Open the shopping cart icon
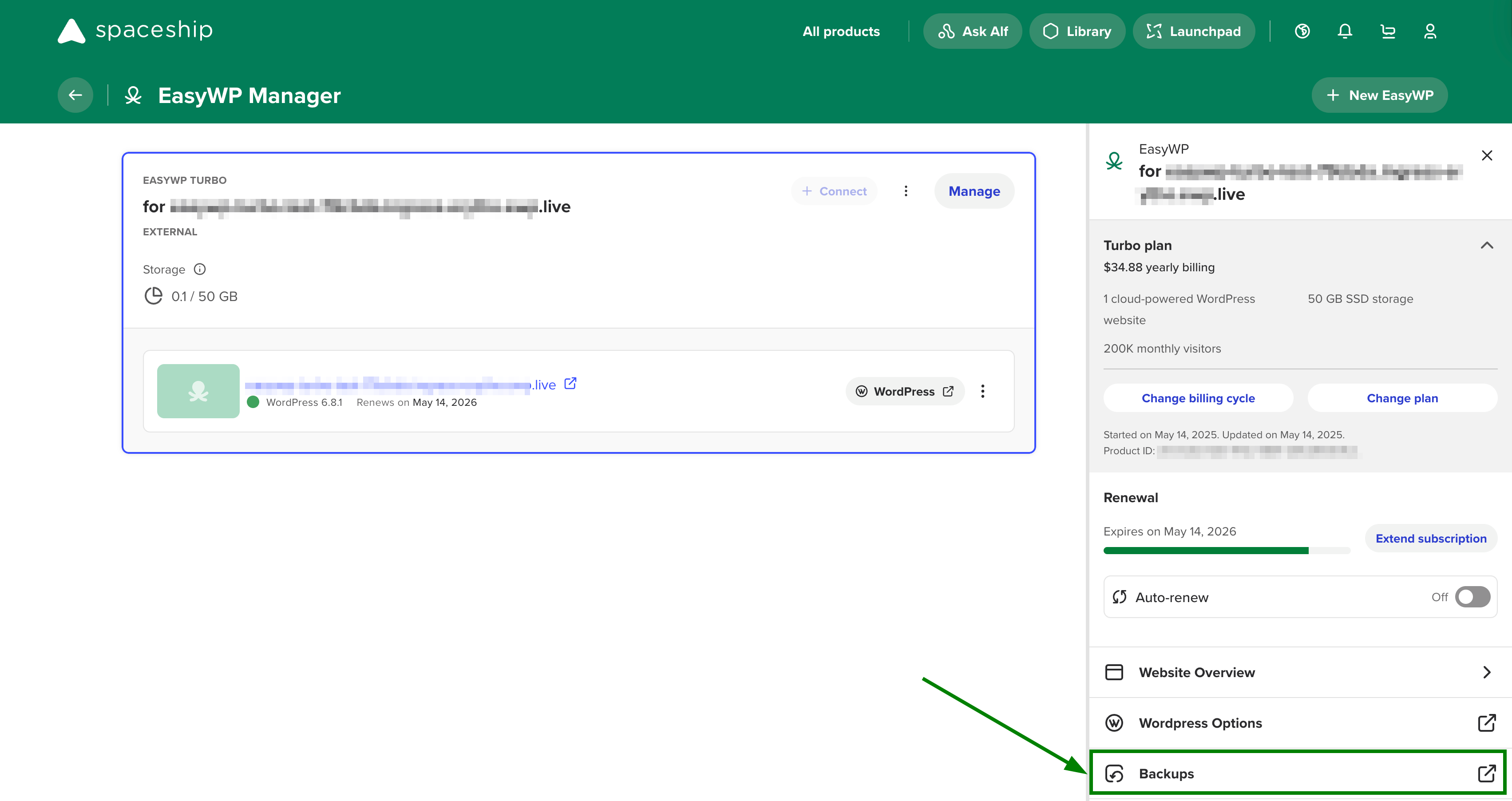 tap(1388, 31)
